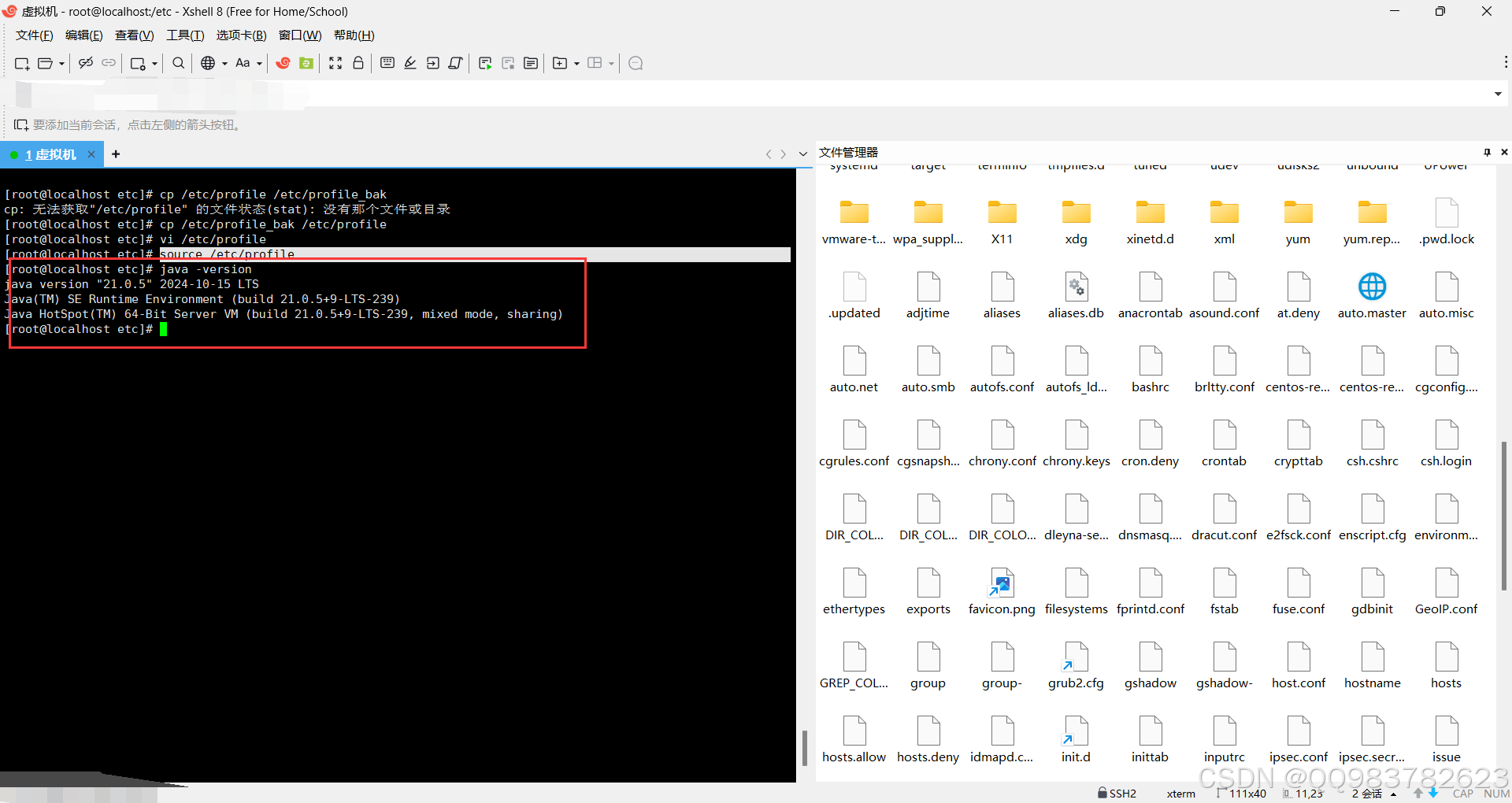Toggle full screen mode icon

(335, 63)
